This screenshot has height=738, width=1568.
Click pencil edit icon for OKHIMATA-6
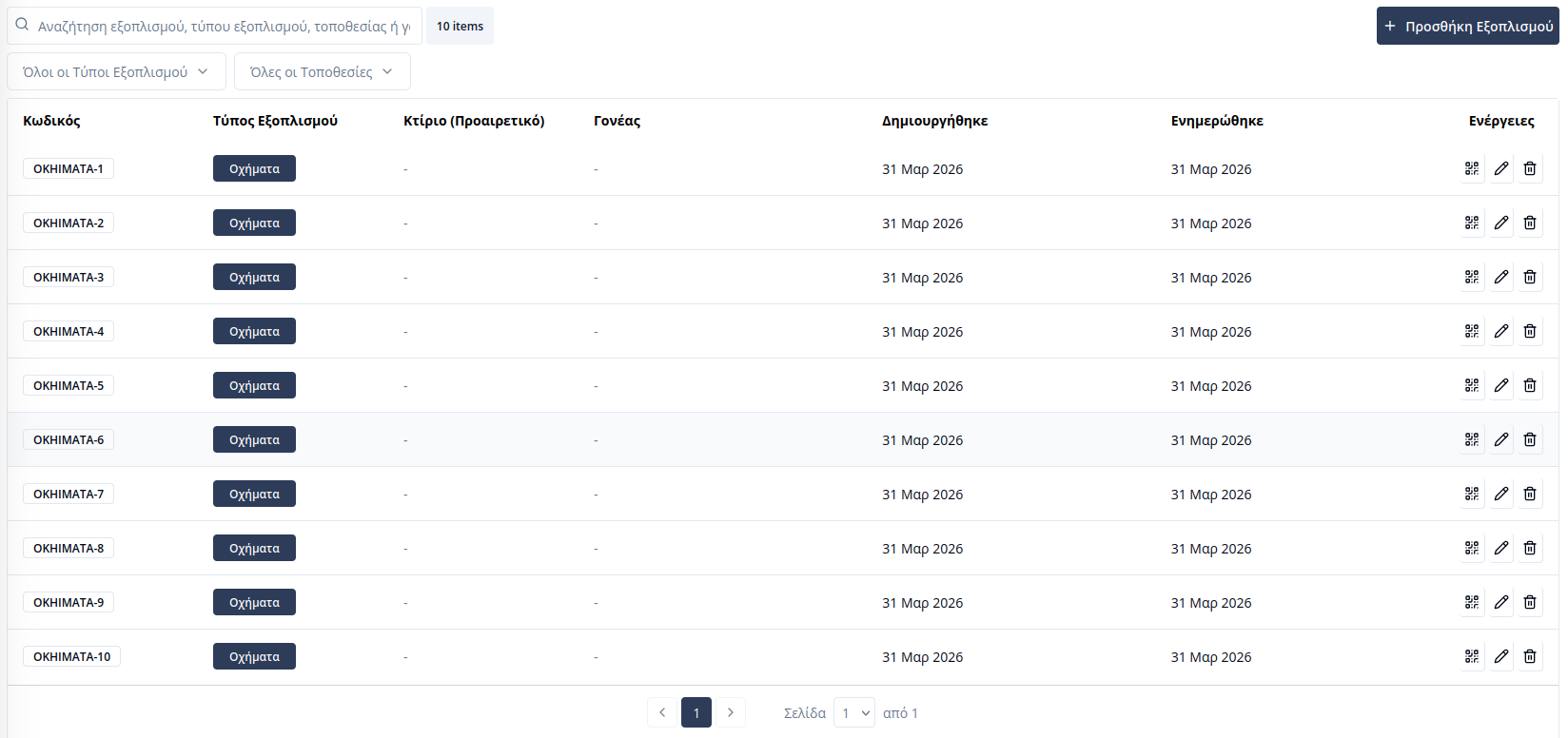(x=1501, y=439)
